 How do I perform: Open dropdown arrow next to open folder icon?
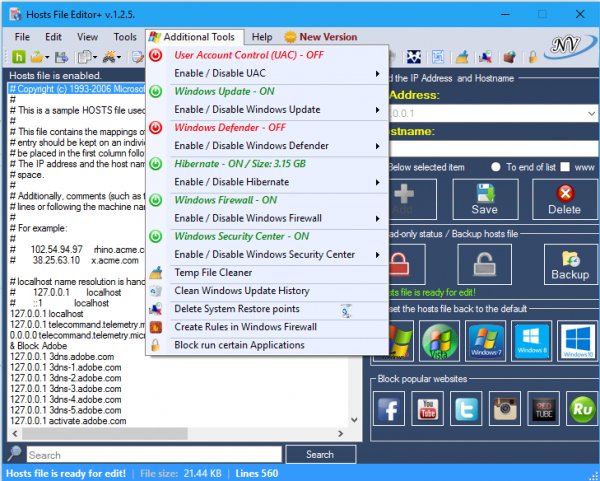(x=47, y=58)
